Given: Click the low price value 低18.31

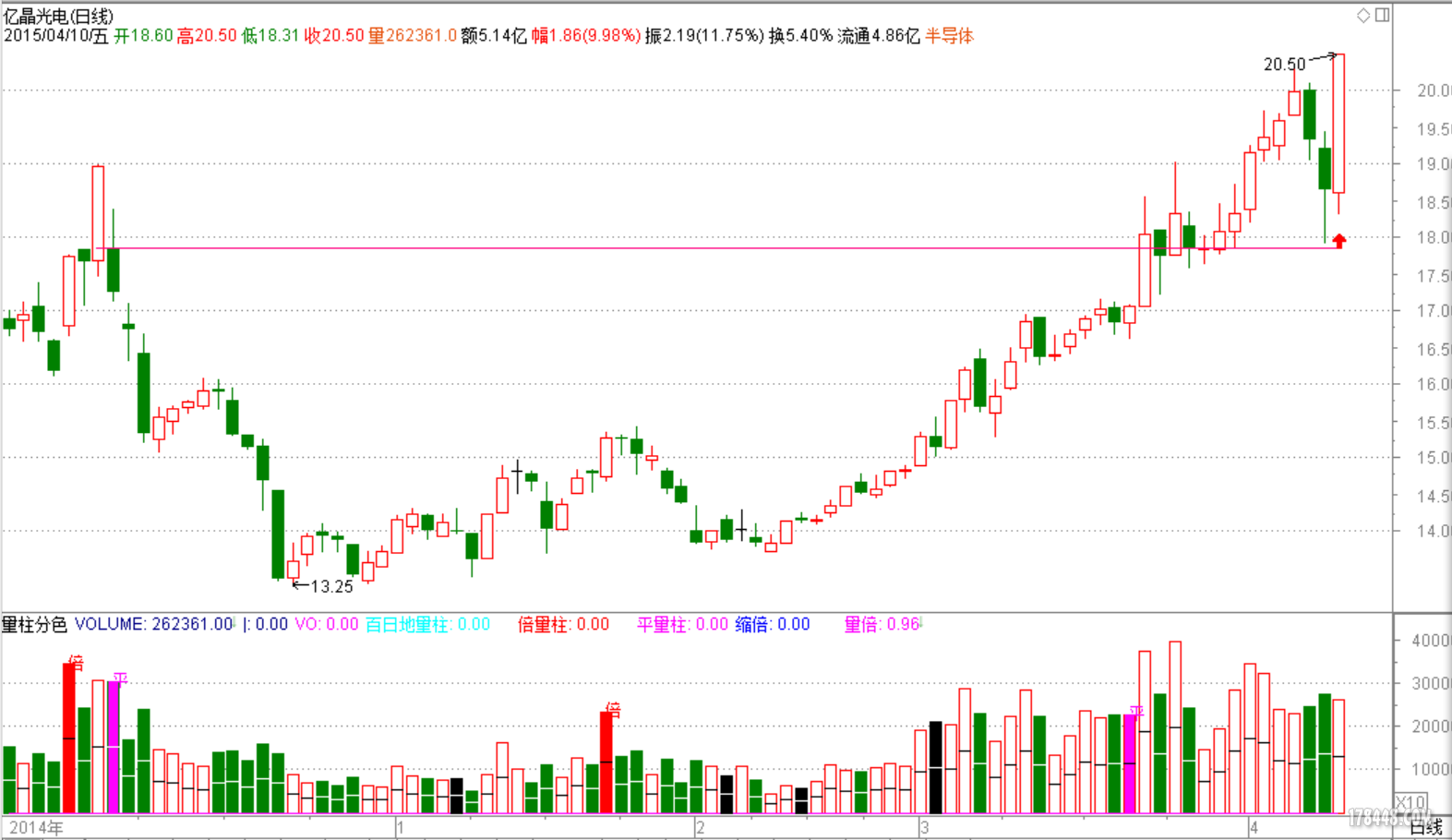Looking at the screenshot, I should click(x=270, y=36).
